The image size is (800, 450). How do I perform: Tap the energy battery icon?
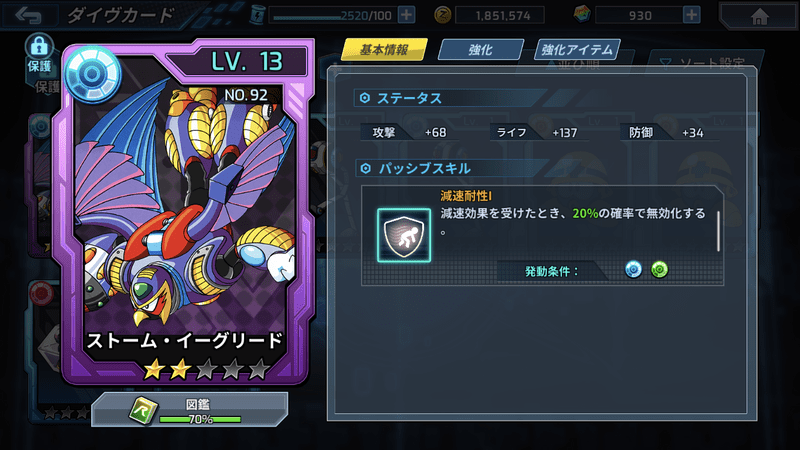[x=257, y=15]
